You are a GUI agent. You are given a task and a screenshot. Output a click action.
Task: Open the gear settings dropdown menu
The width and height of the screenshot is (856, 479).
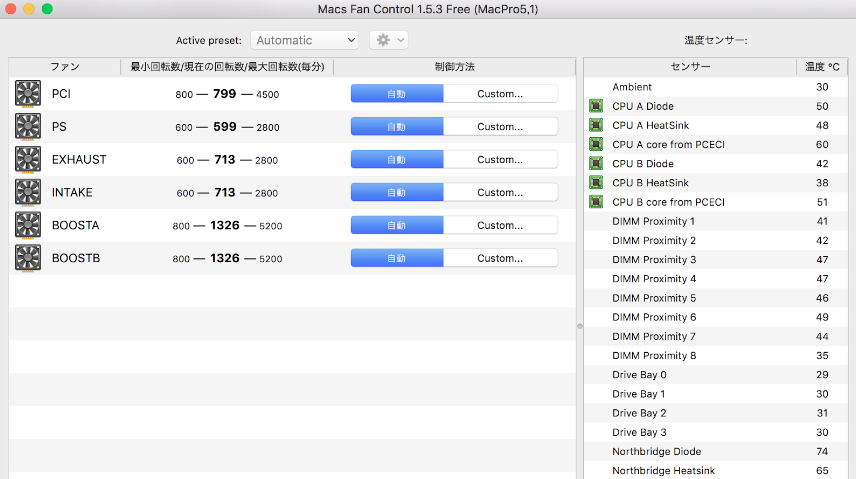tap(388, 40)
